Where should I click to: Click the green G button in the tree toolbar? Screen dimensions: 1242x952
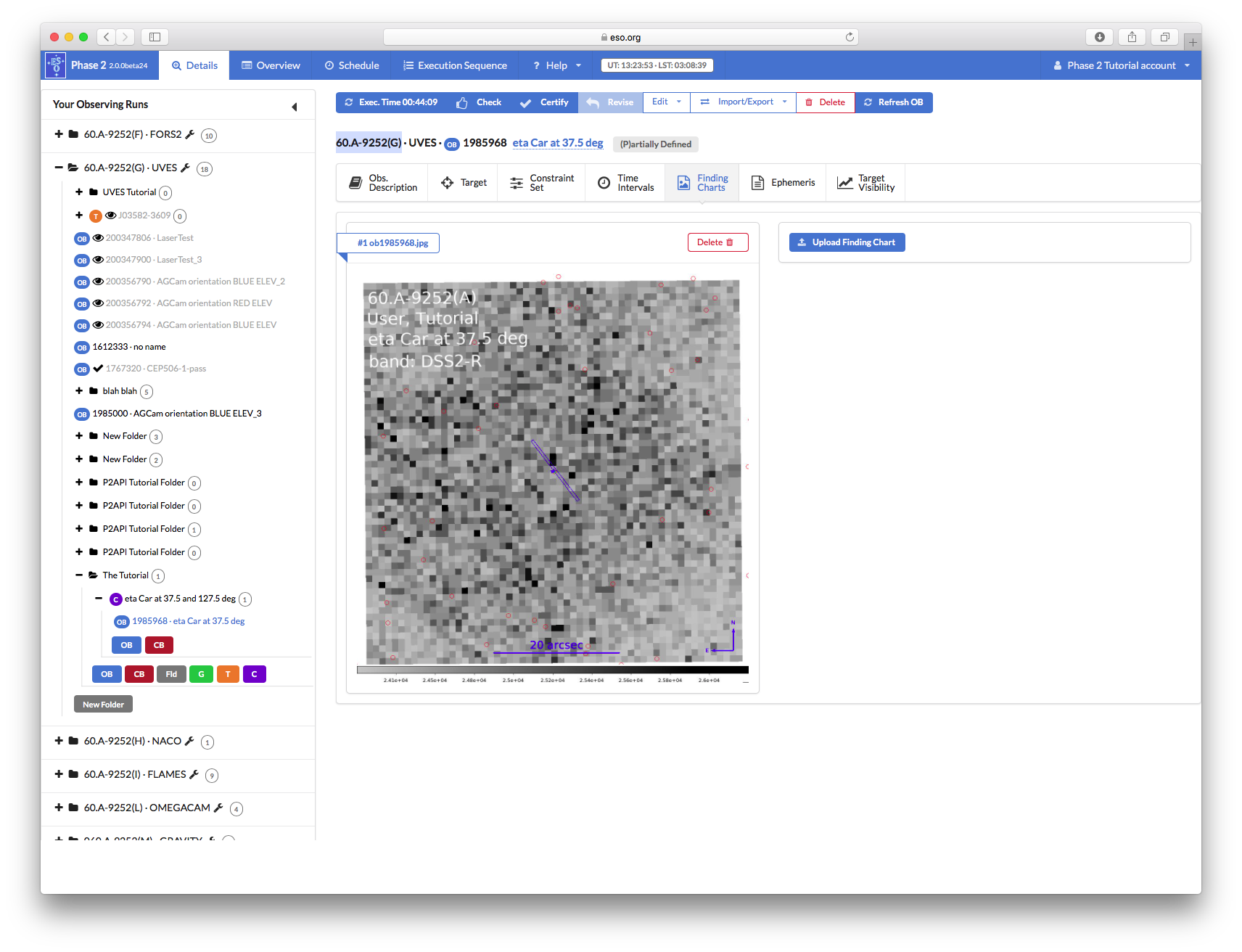coord(201,674)
